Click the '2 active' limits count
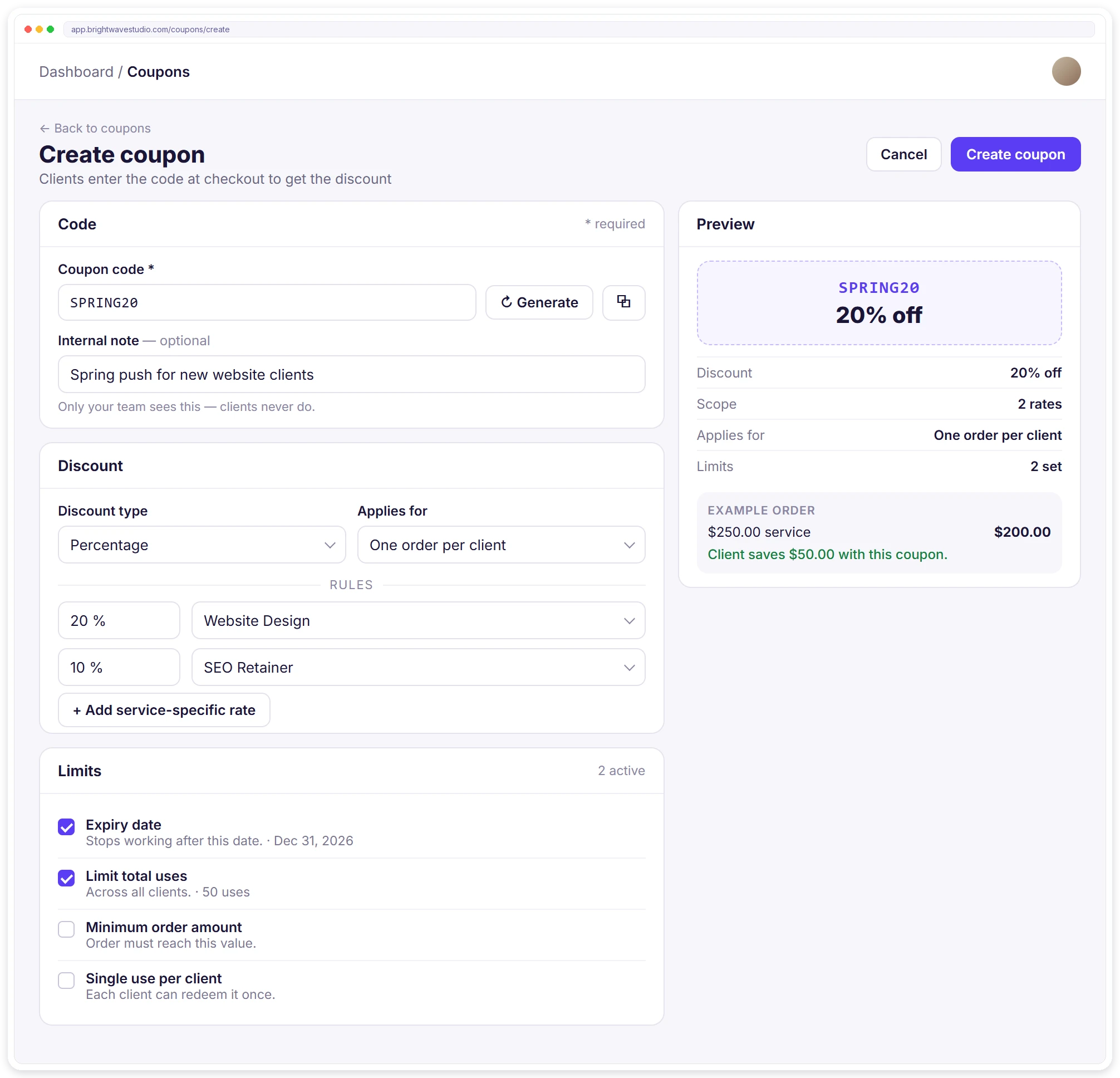The height and width of the screenshot is (1078, 1120). pos(621,770)
